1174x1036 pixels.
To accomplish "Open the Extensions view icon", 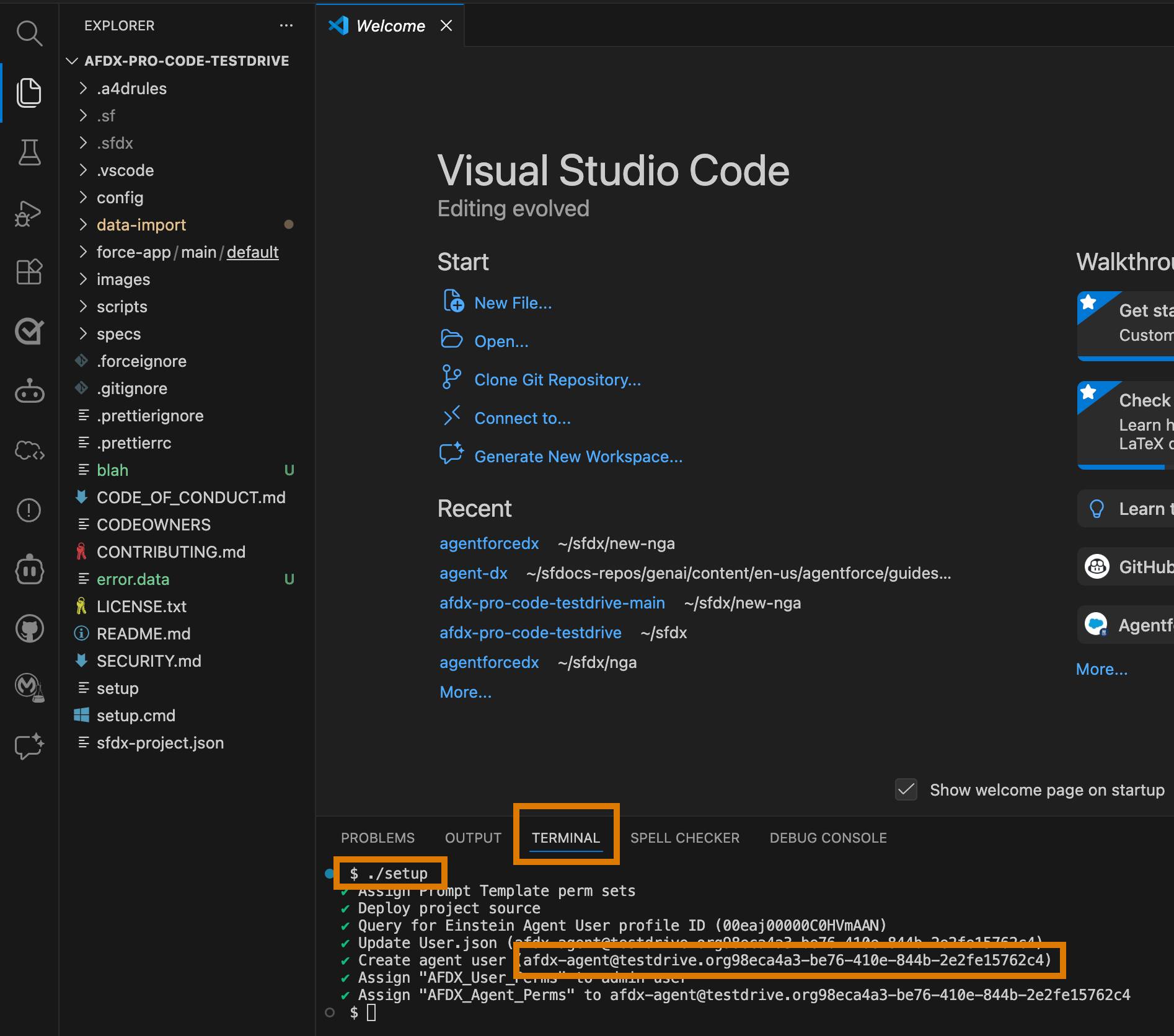I will 29,271.
